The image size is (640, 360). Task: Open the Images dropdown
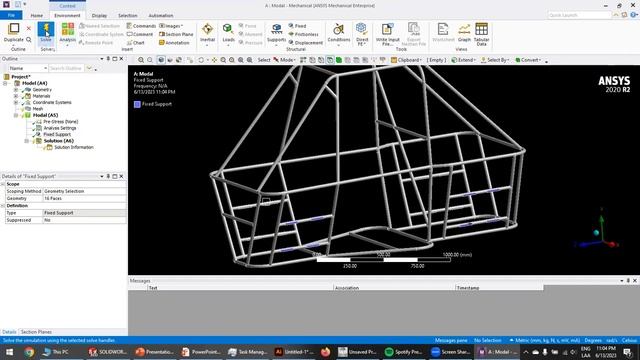(171, 26)
